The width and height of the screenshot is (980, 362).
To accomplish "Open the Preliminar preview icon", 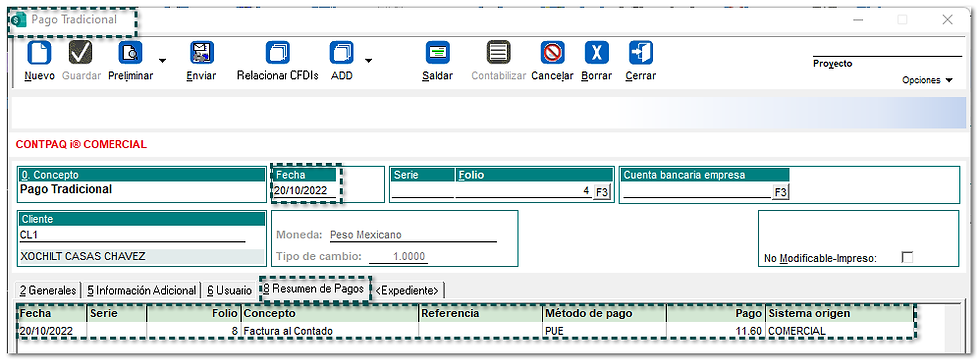I will [131, 53].
